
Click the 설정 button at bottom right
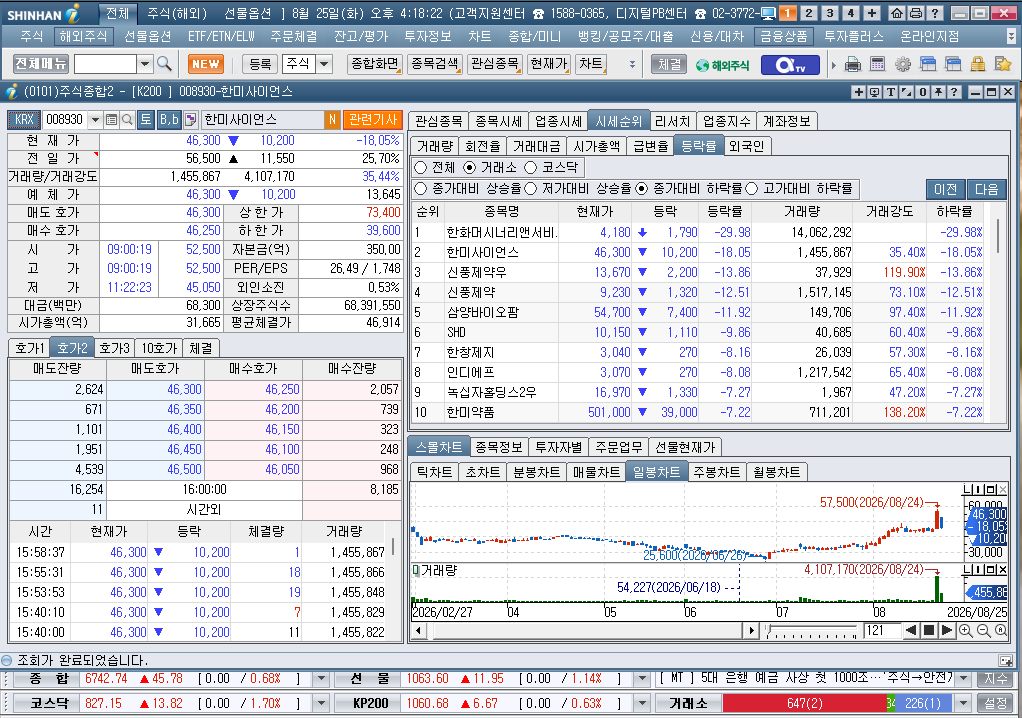tap(995, 704)
